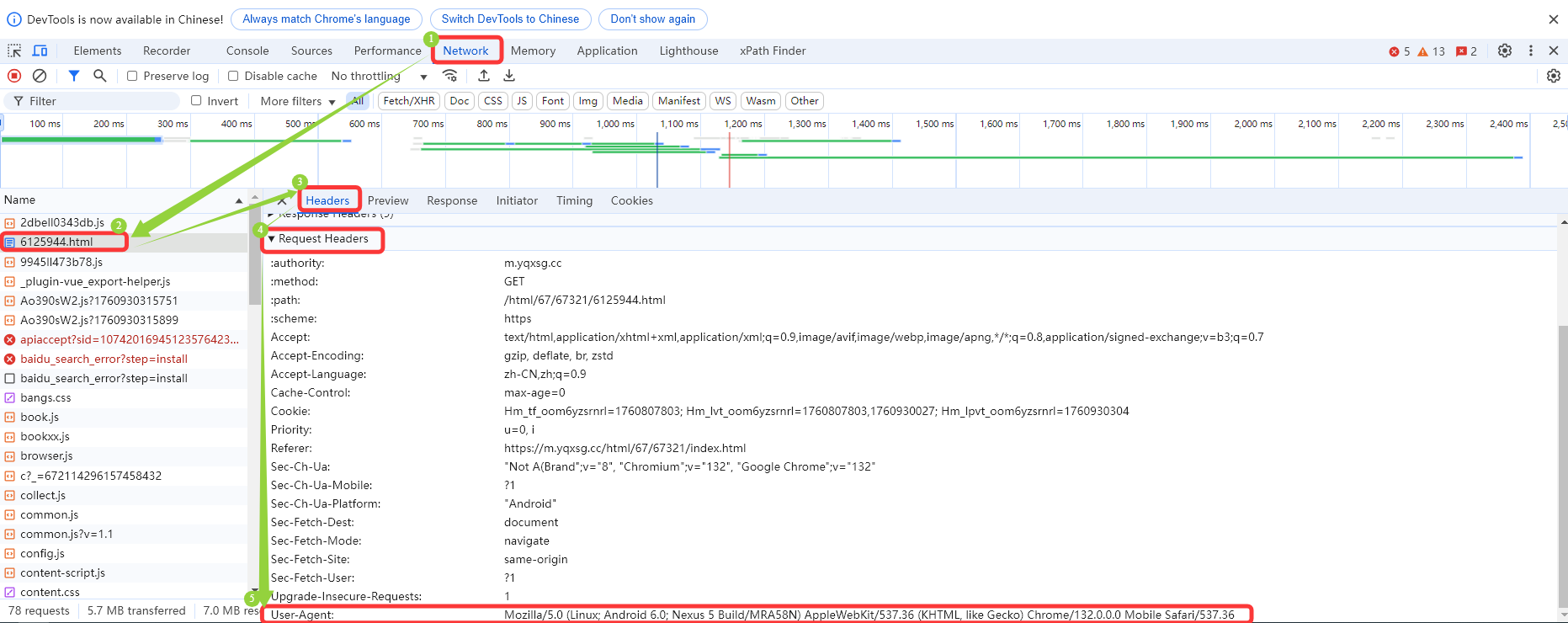This screenshot has height=623, width=1568.
Task: Show the Preview detail tab
Action: click(x=388, y=200)
